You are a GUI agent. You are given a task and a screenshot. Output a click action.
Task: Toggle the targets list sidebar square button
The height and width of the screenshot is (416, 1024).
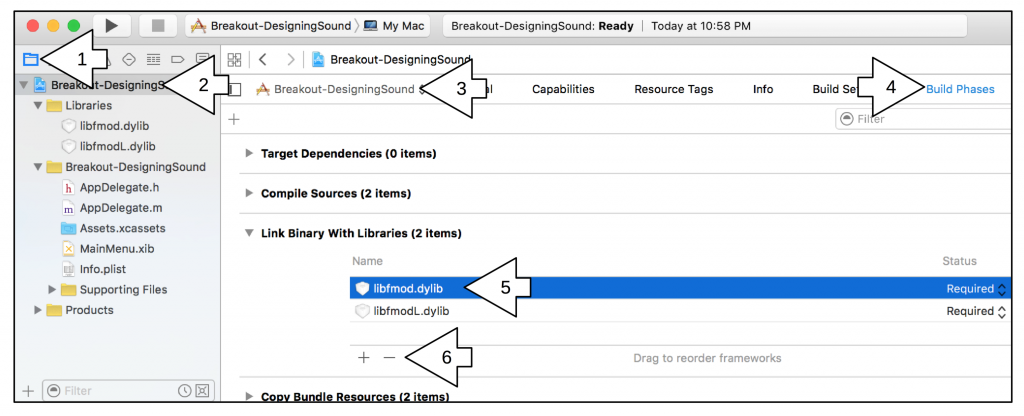tap(235, 89)
